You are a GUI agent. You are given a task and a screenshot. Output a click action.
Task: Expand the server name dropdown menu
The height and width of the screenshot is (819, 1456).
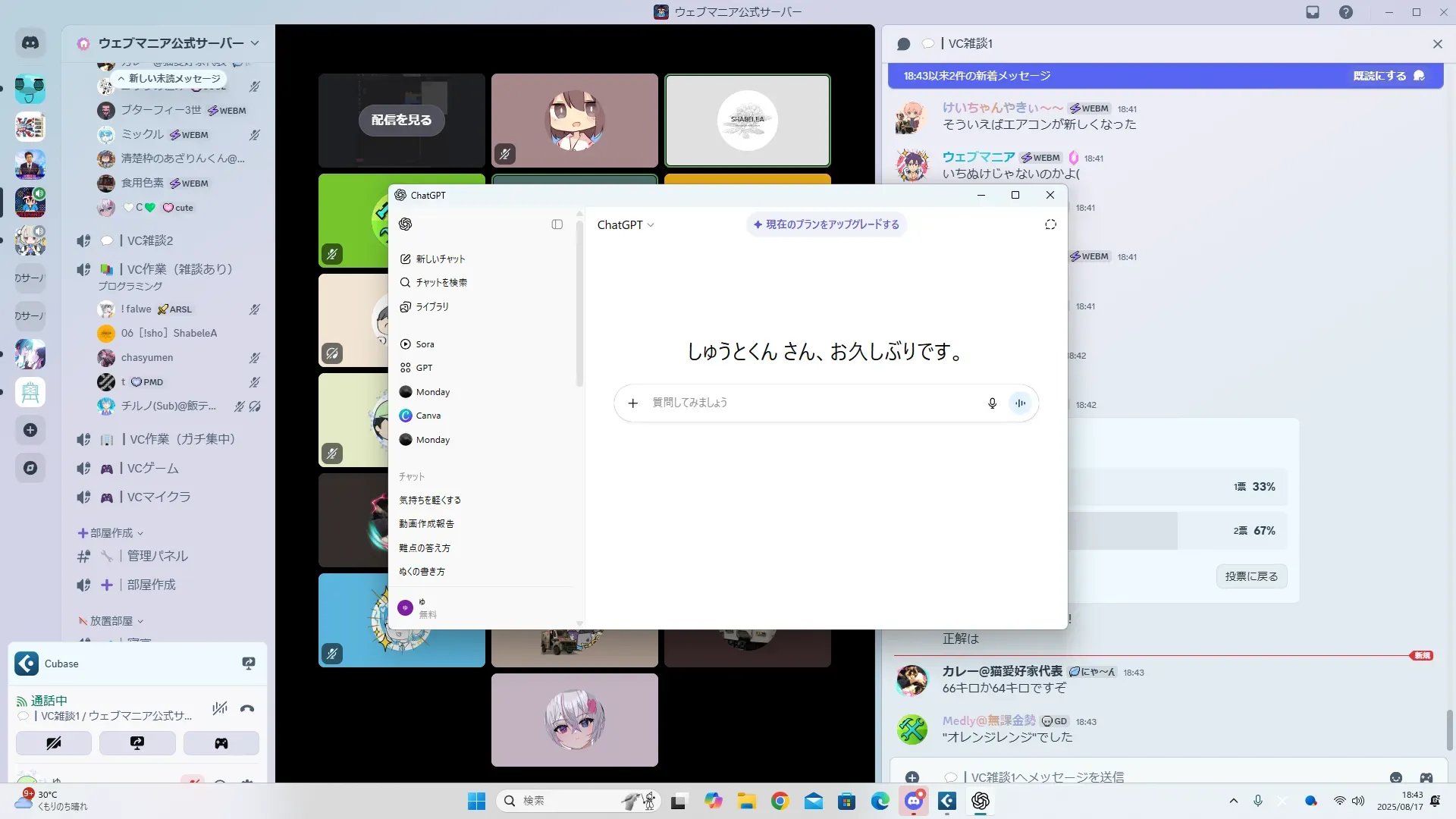[x=255, y=43]
